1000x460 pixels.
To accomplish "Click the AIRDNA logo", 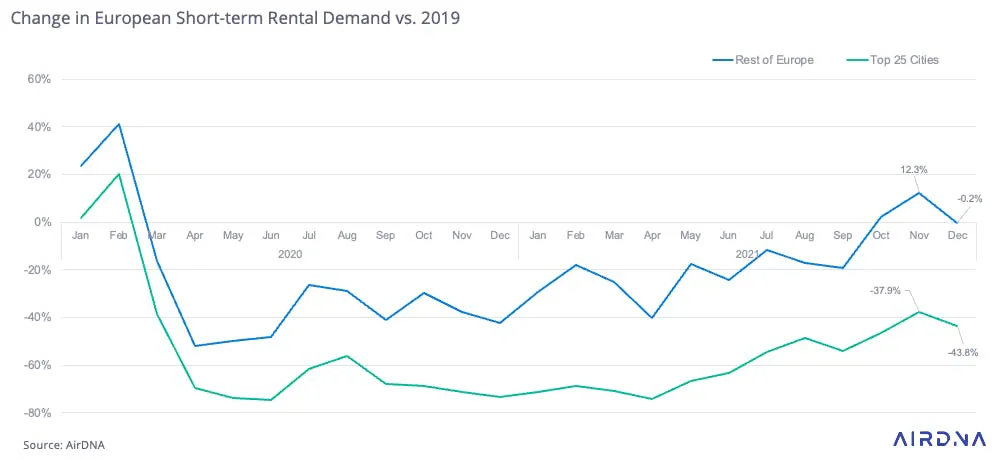I will click(x=937, y=439).
